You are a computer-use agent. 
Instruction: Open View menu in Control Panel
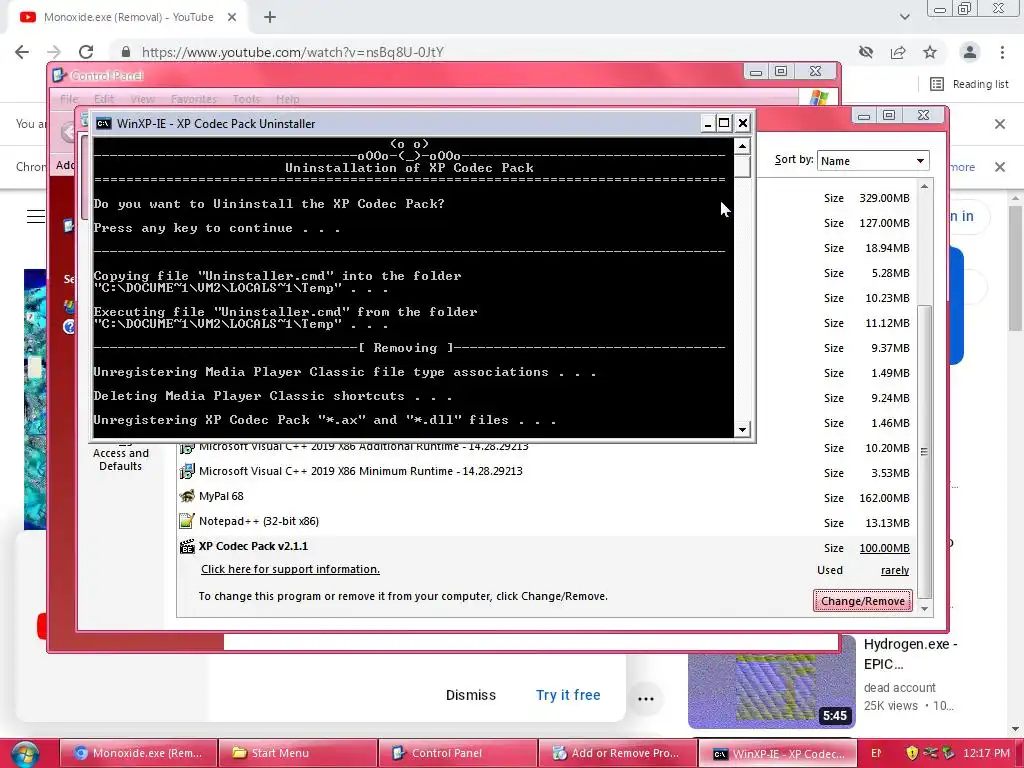(x=142, y=99)
